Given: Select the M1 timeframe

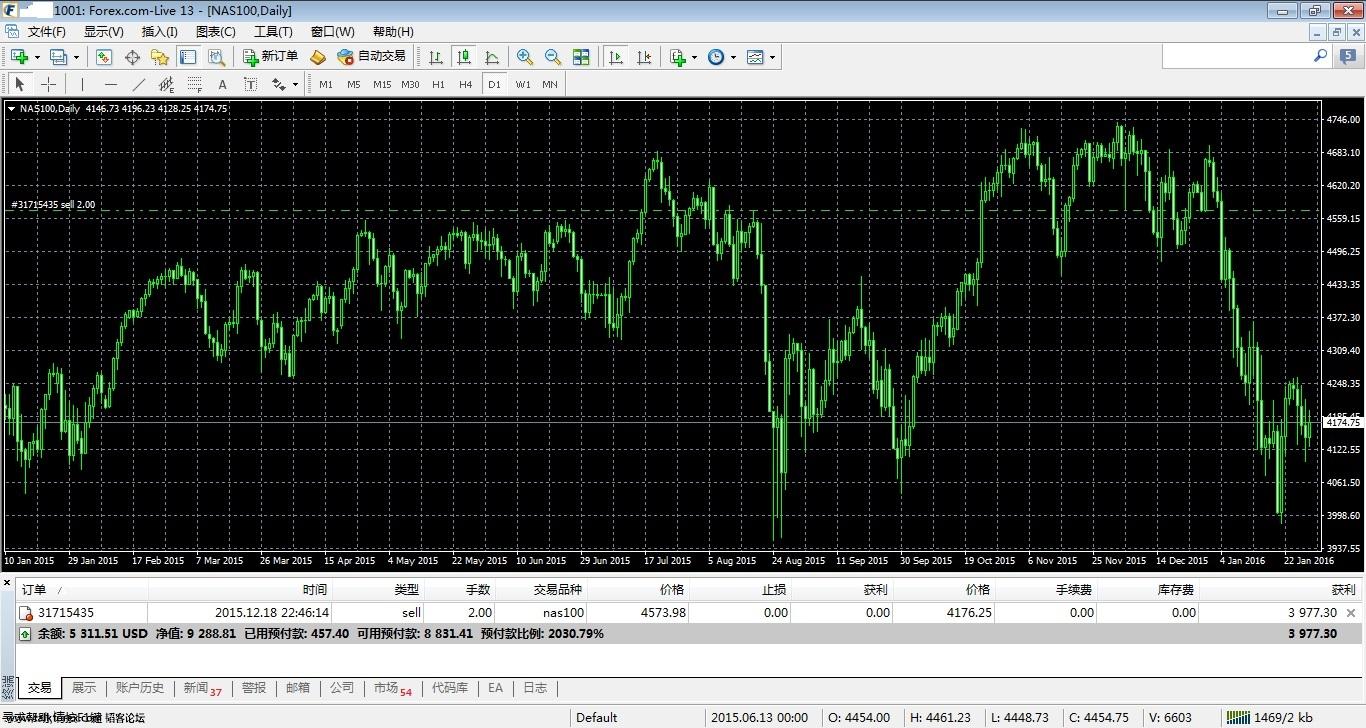Looking at the screenshot, I should pos(326,84).
